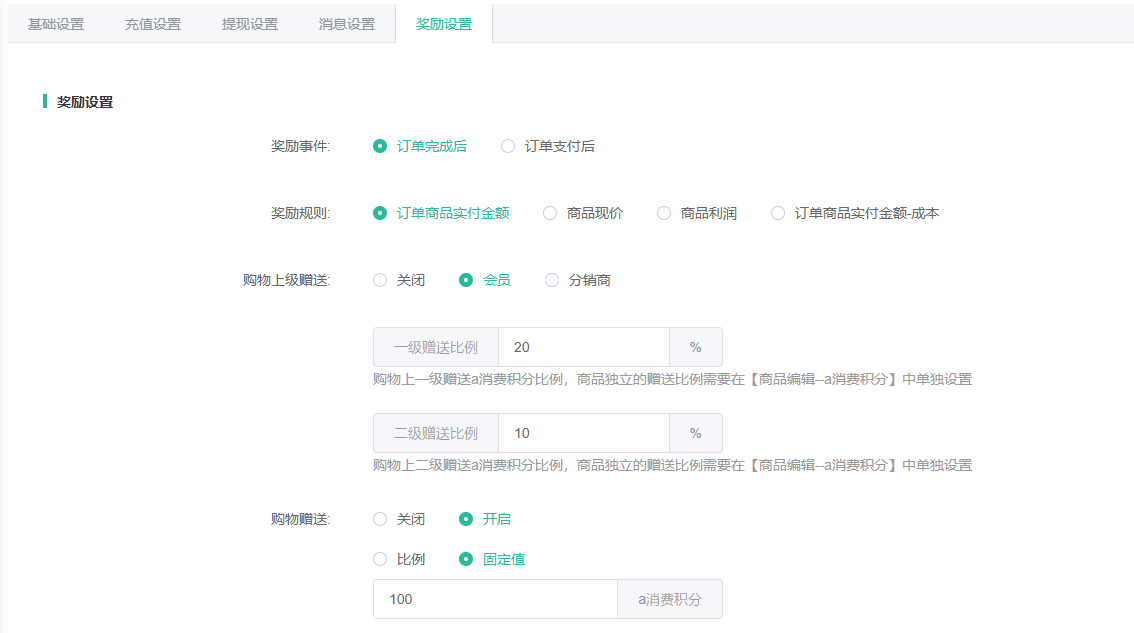This screenshot has height=633, width=1134.
Task: Choose 商品现价 reward rule option
Action: pyautogui.click(x=550, y=213)
